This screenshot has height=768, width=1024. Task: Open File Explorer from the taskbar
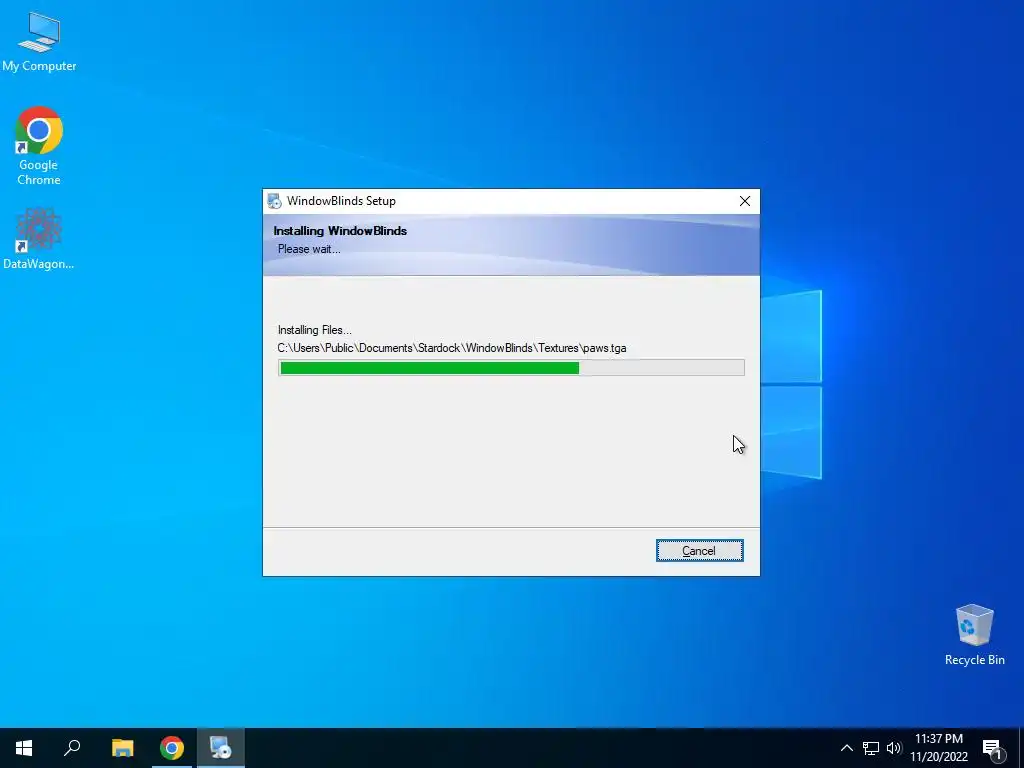(122, 748)
